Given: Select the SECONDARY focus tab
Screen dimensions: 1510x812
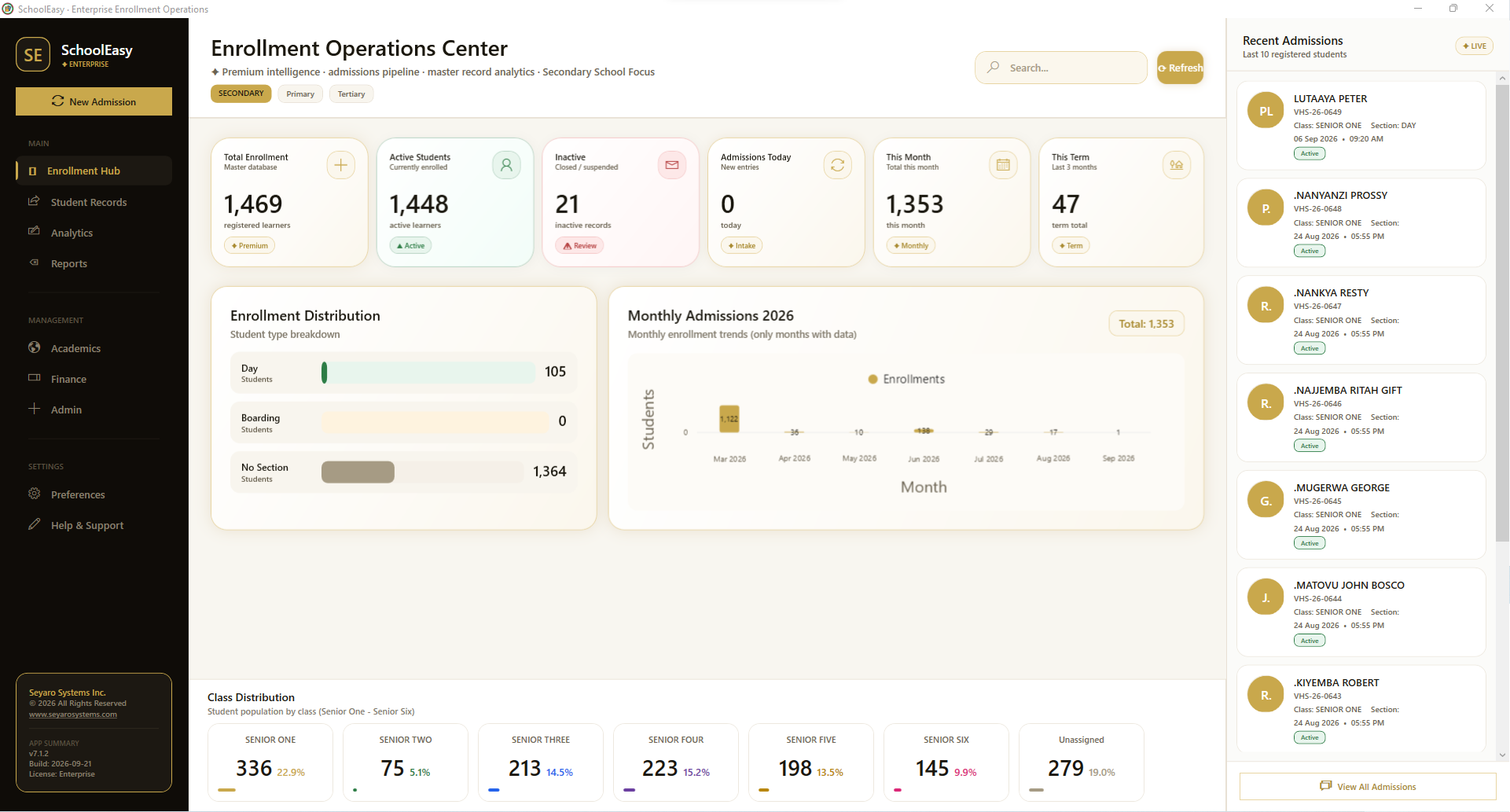Looking at the screenshot, I should pos(241,94).
